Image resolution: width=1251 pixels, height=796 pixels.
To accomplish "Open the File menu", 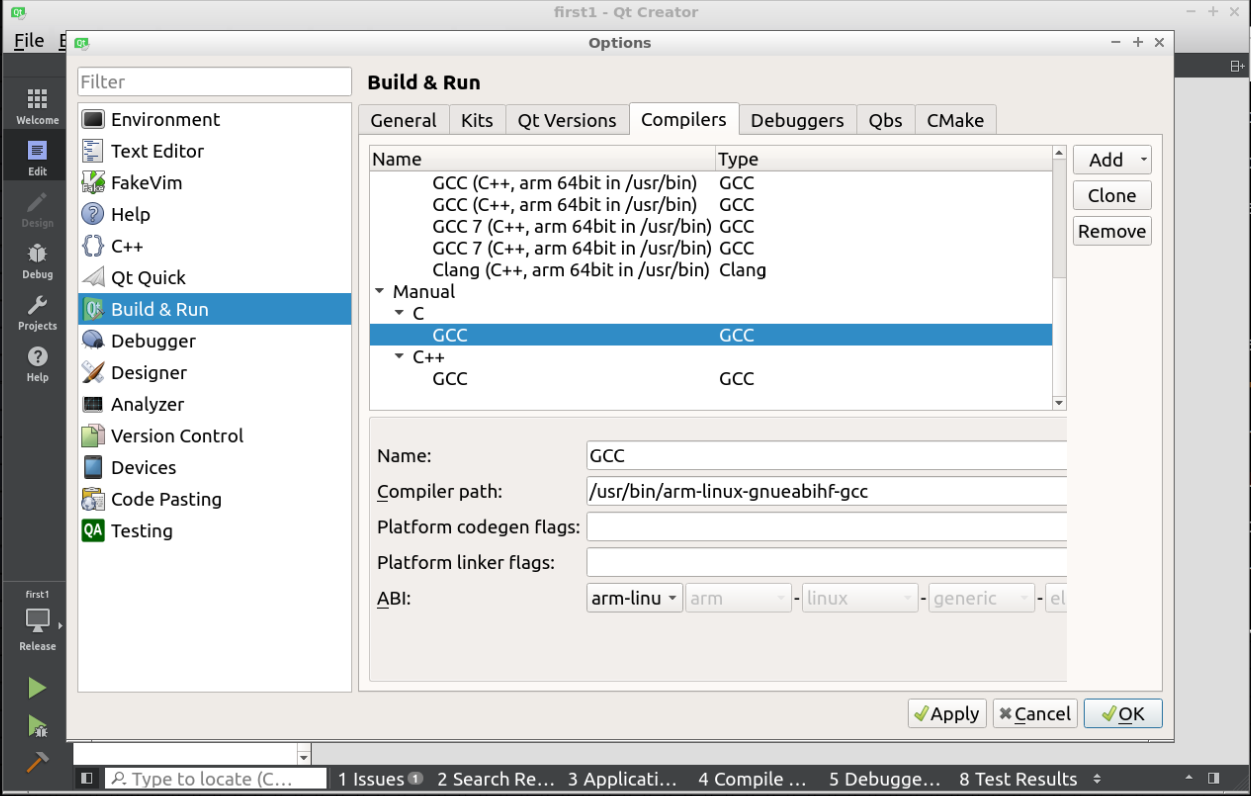I will tap(29, 40).
